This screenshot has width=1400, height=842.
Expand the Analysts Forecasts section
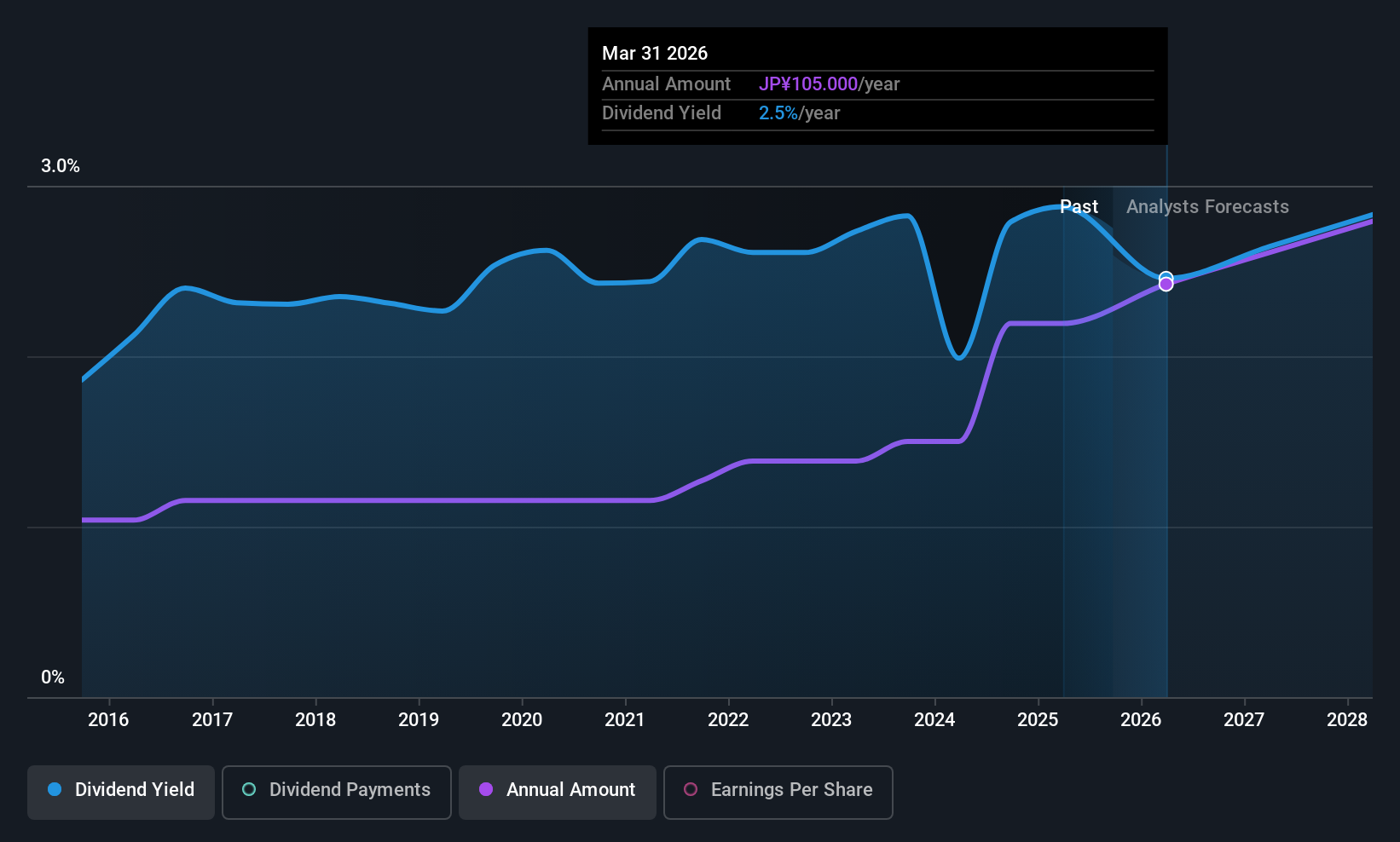1206,206
